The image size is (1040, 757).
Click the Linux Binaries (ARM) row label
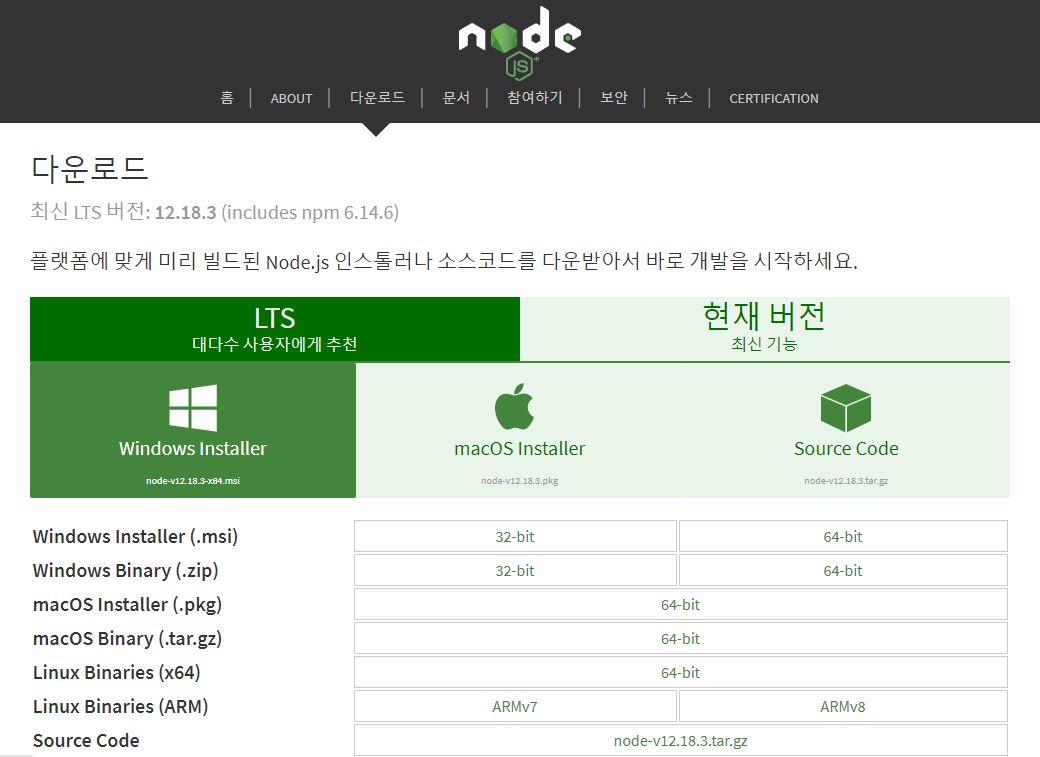coord(121,707)
